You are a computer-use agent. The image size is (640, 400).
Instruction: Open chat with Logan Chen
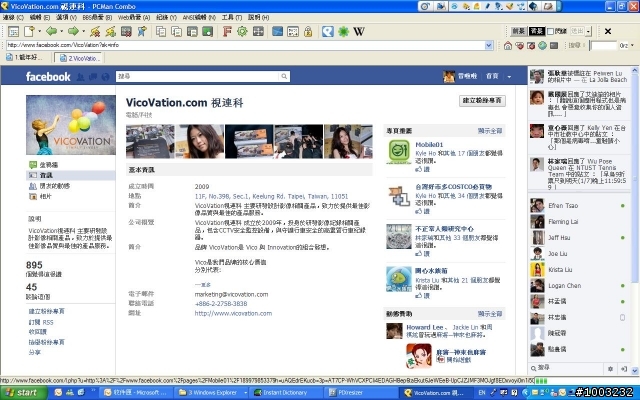578,286
